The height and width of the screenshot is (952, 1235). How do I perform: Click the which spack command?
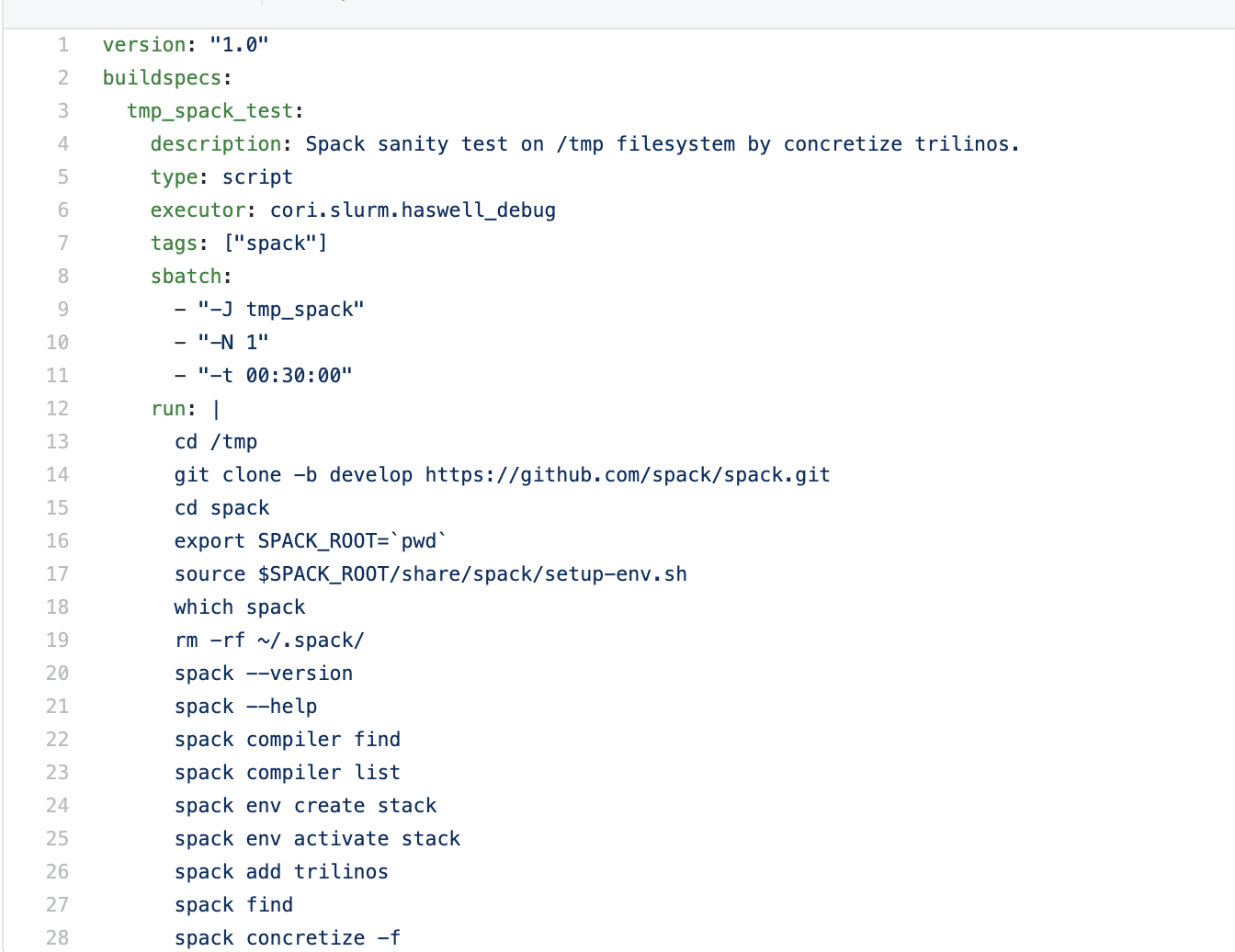tap(240, 606)
